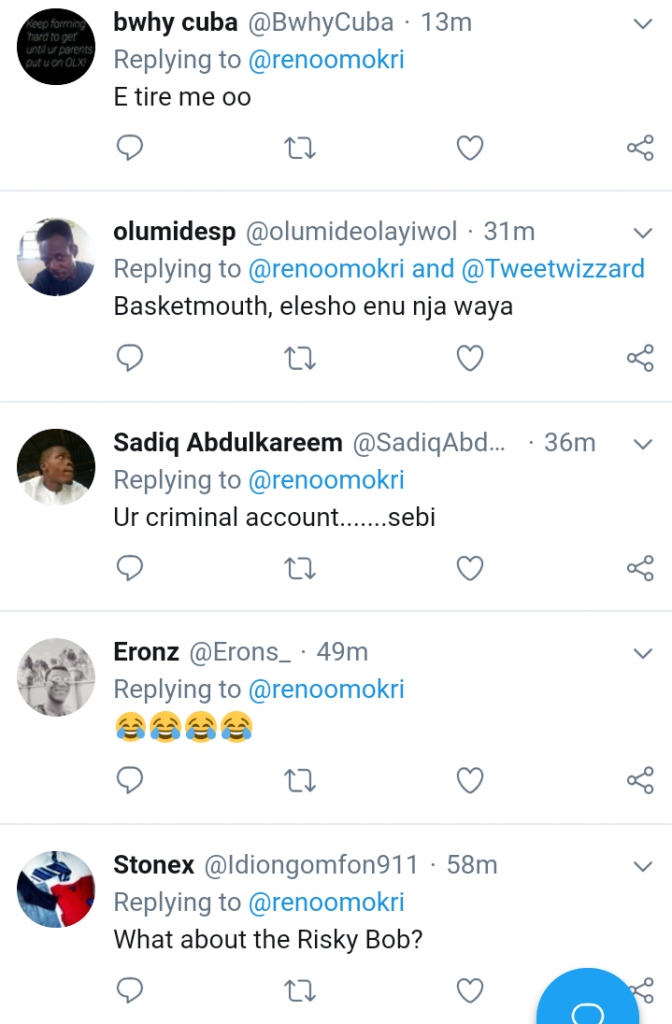Image resolution: width=672 pixels, height=1024 pixels.
Task: Open the @Tweetwizzard mention link
Action: 552,269
